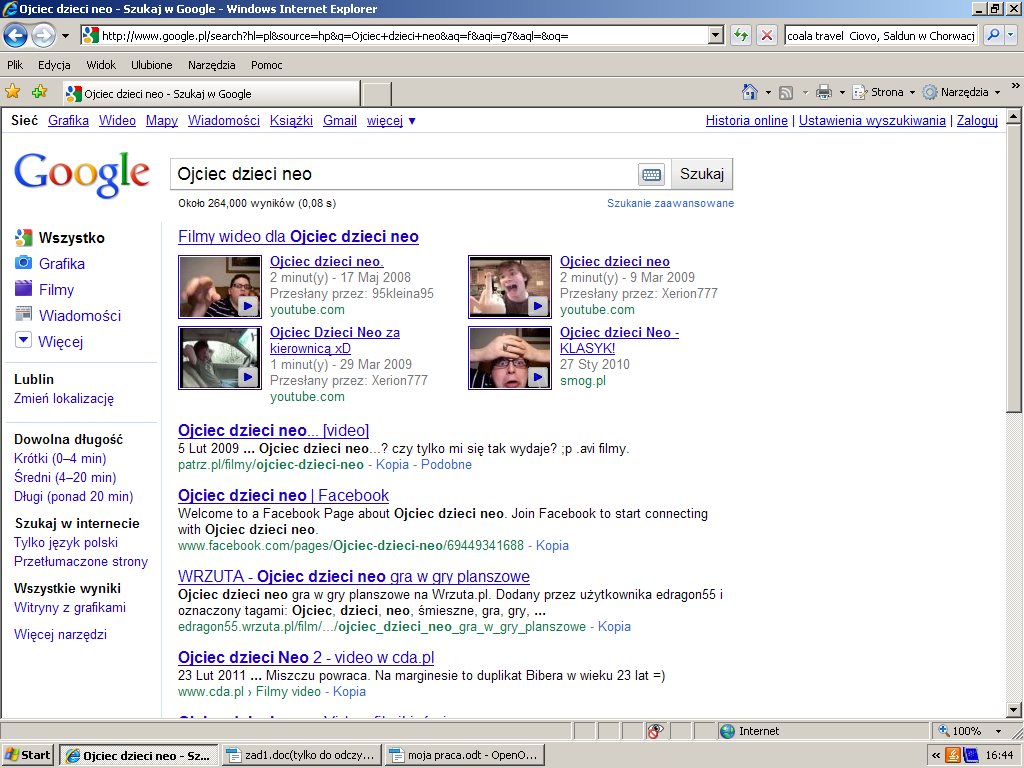Click the privacy report eye icon

pos(656,731)
